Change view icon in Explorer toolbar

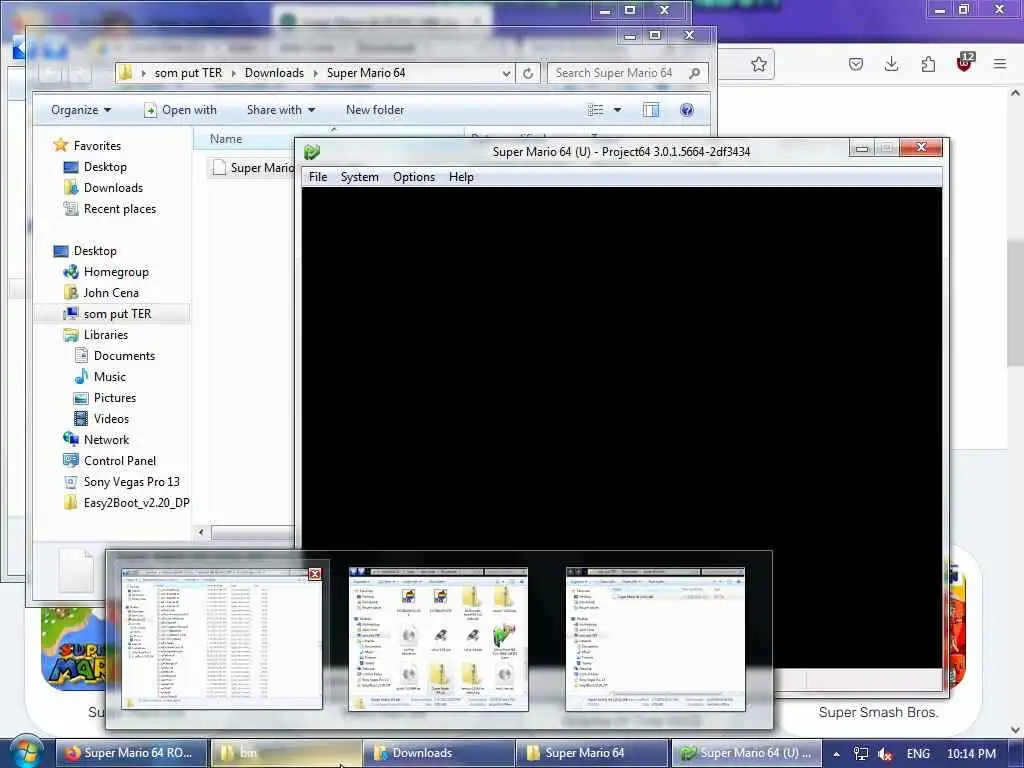[x=596, y=110]
